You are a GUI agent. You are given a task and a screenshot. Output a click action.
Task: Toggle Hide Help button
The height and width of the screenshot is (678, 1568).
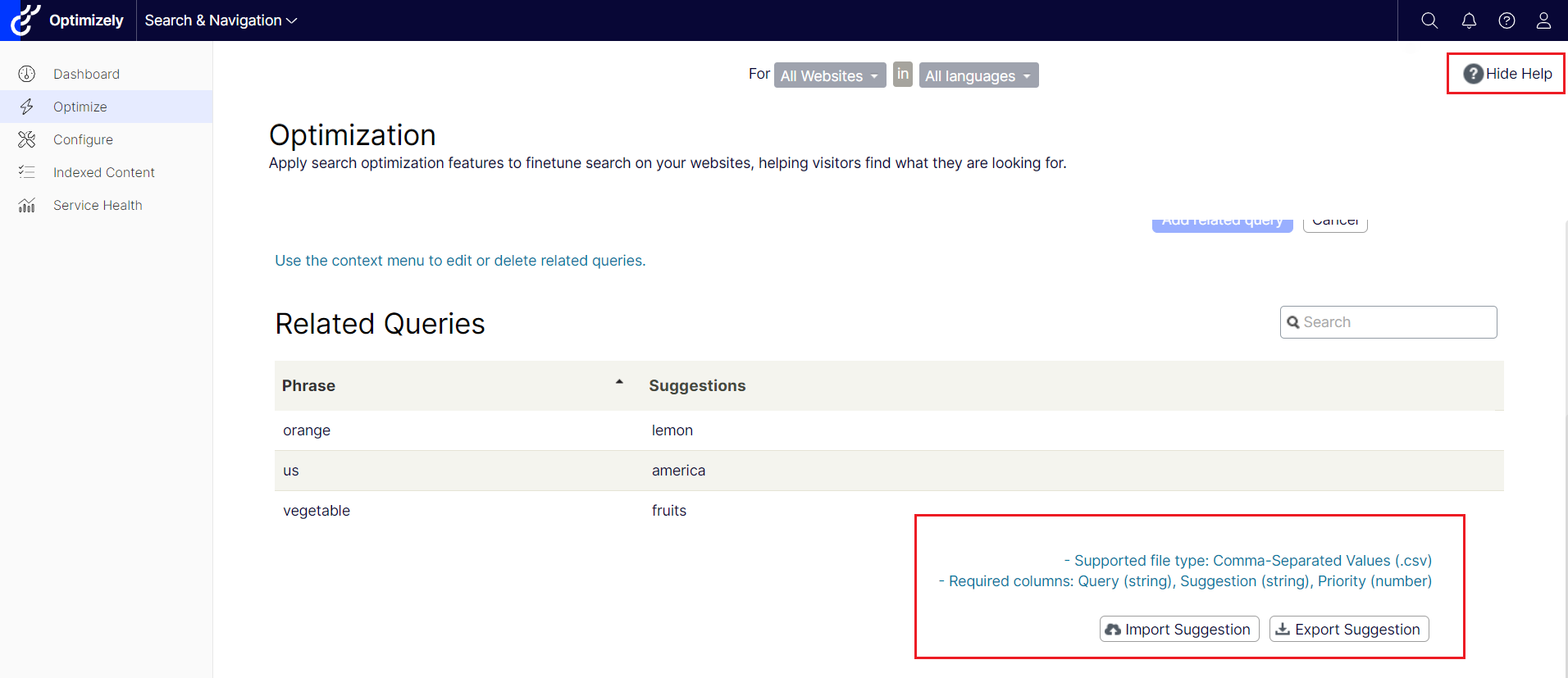(x=1507, y=74)
